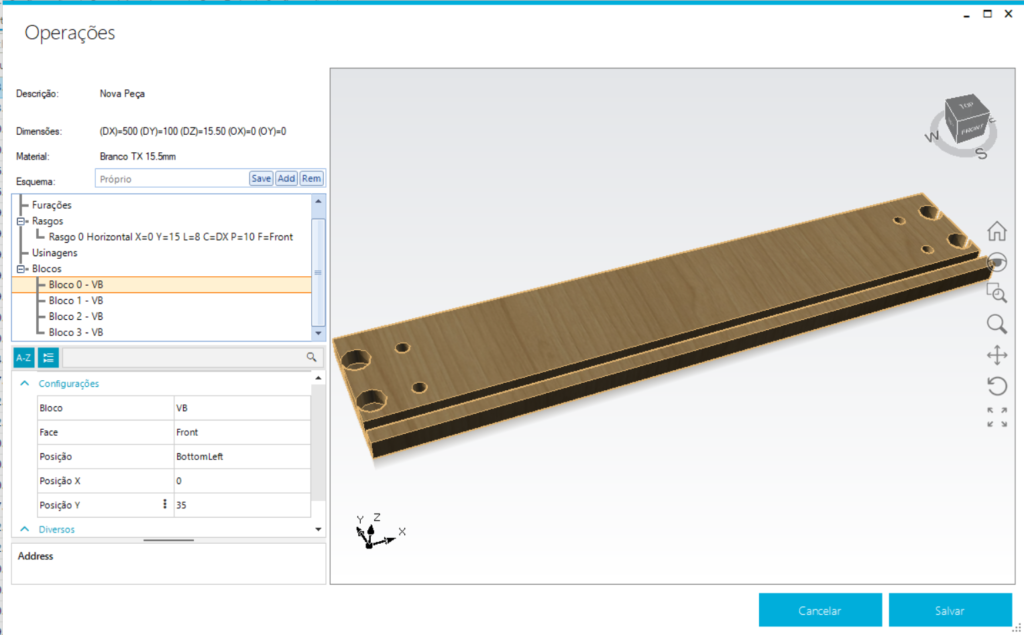Click the tree list scroll up arrow
This screenshot has width=1024, height=635.
pos(318,201)
